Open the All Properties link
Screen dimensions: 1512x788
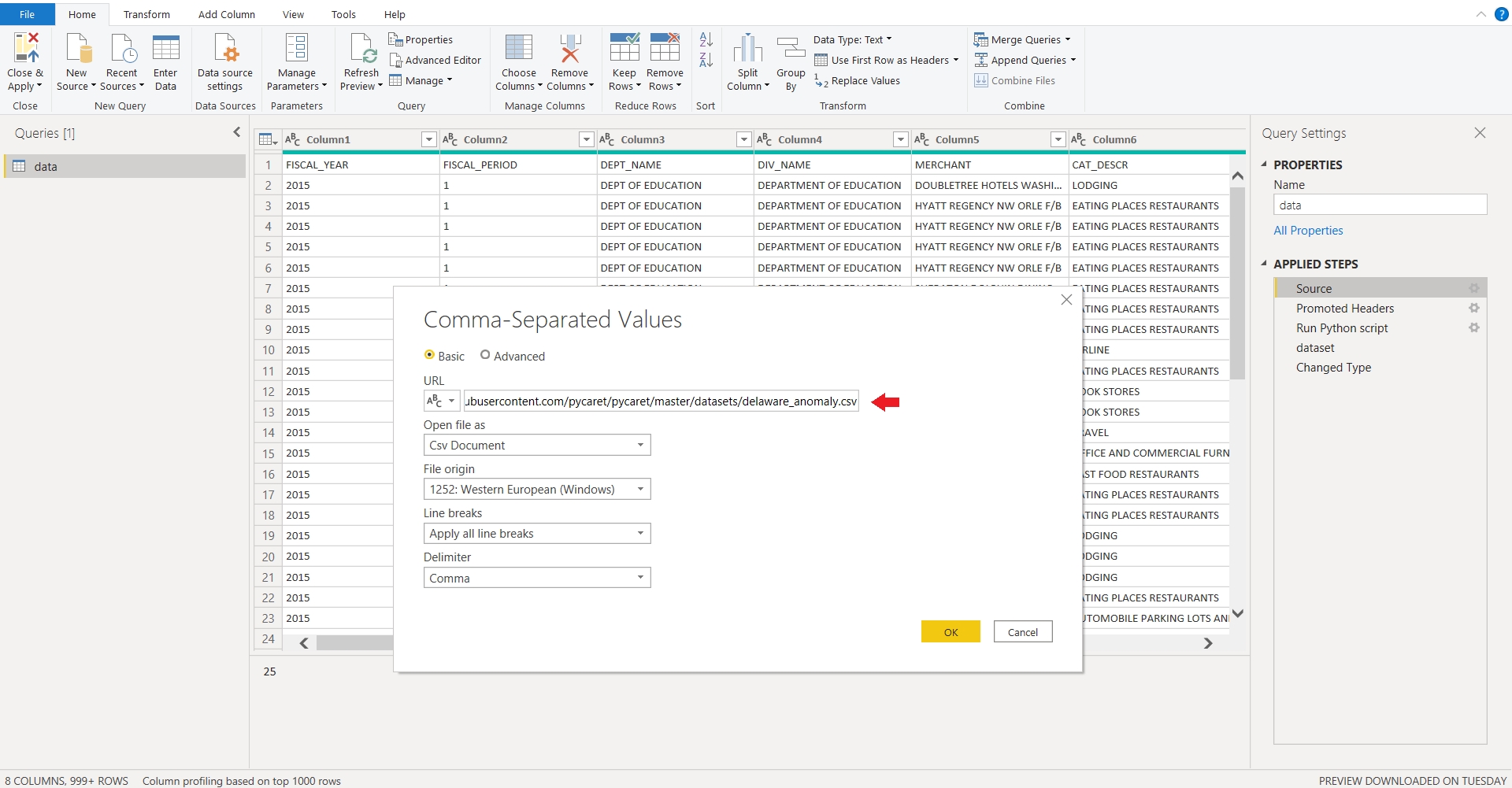[x=1308, y=231]
